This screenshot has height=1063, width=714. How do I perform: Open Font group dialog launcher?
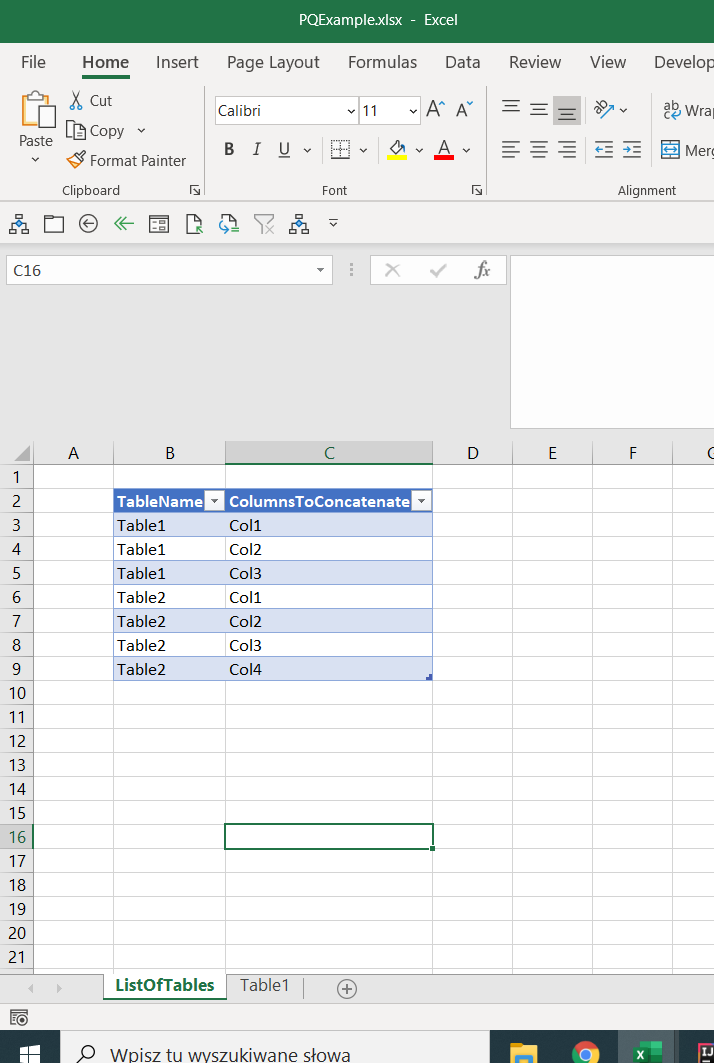[477, 190]
